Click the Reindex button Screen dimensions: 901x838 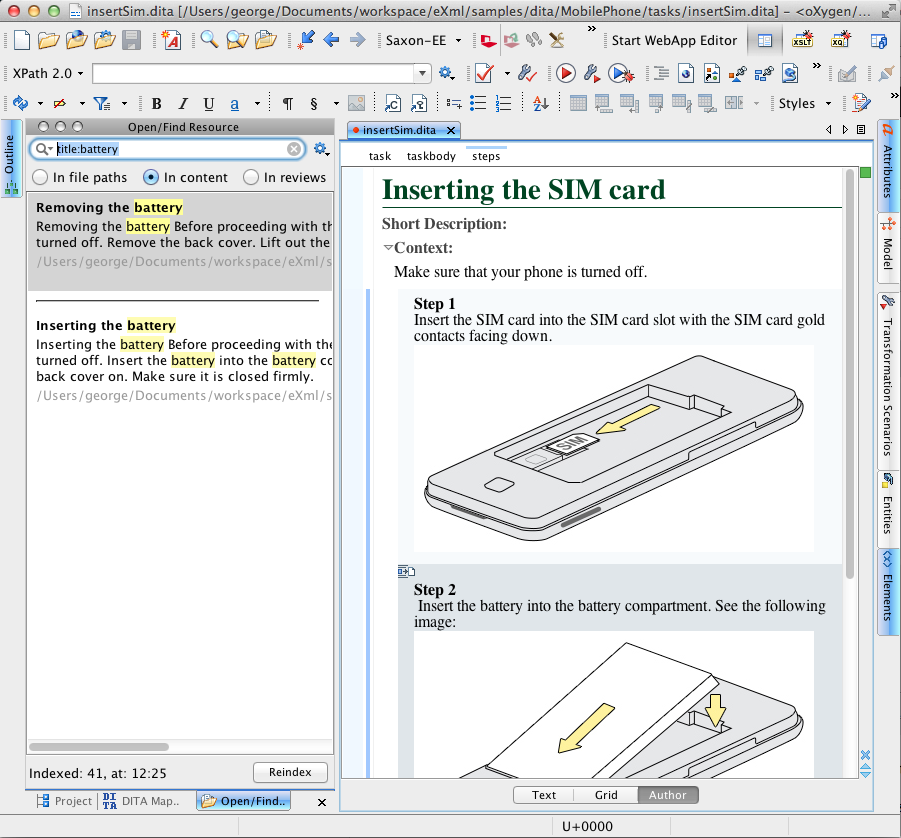tap(290, 772)
